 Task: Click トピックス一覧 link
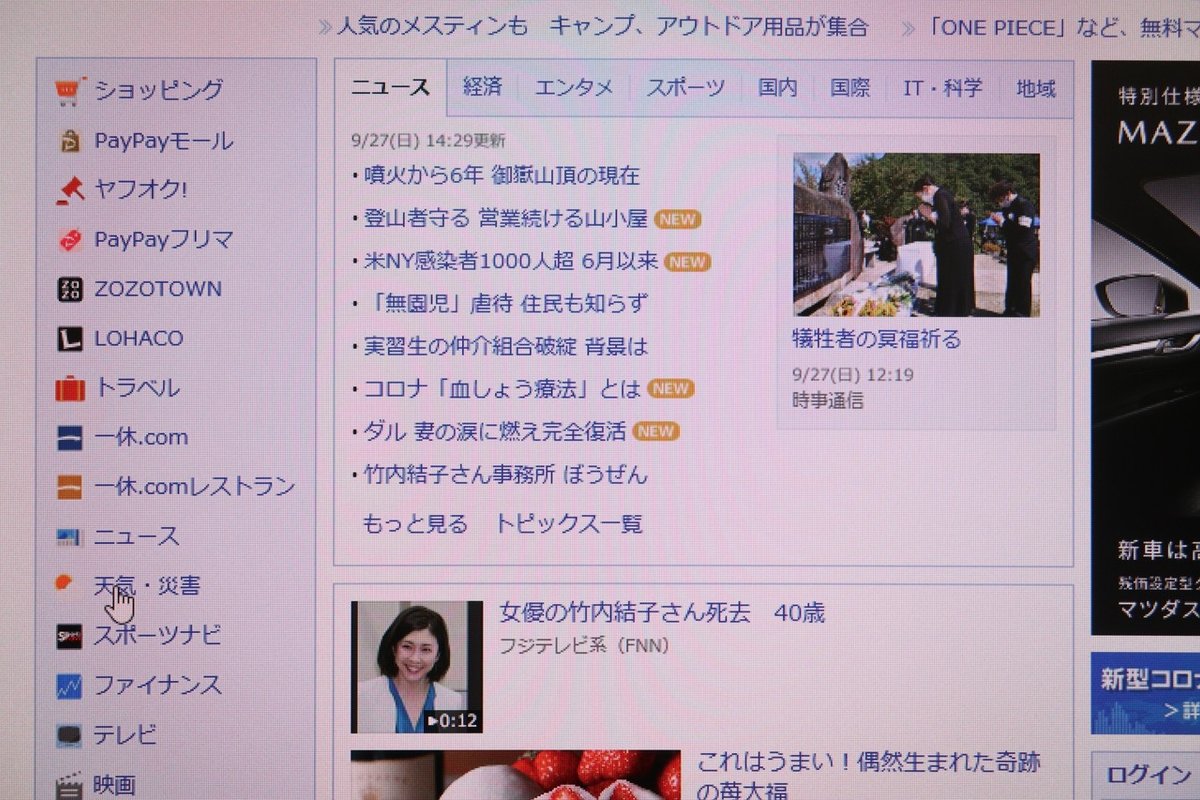point(569,523)
